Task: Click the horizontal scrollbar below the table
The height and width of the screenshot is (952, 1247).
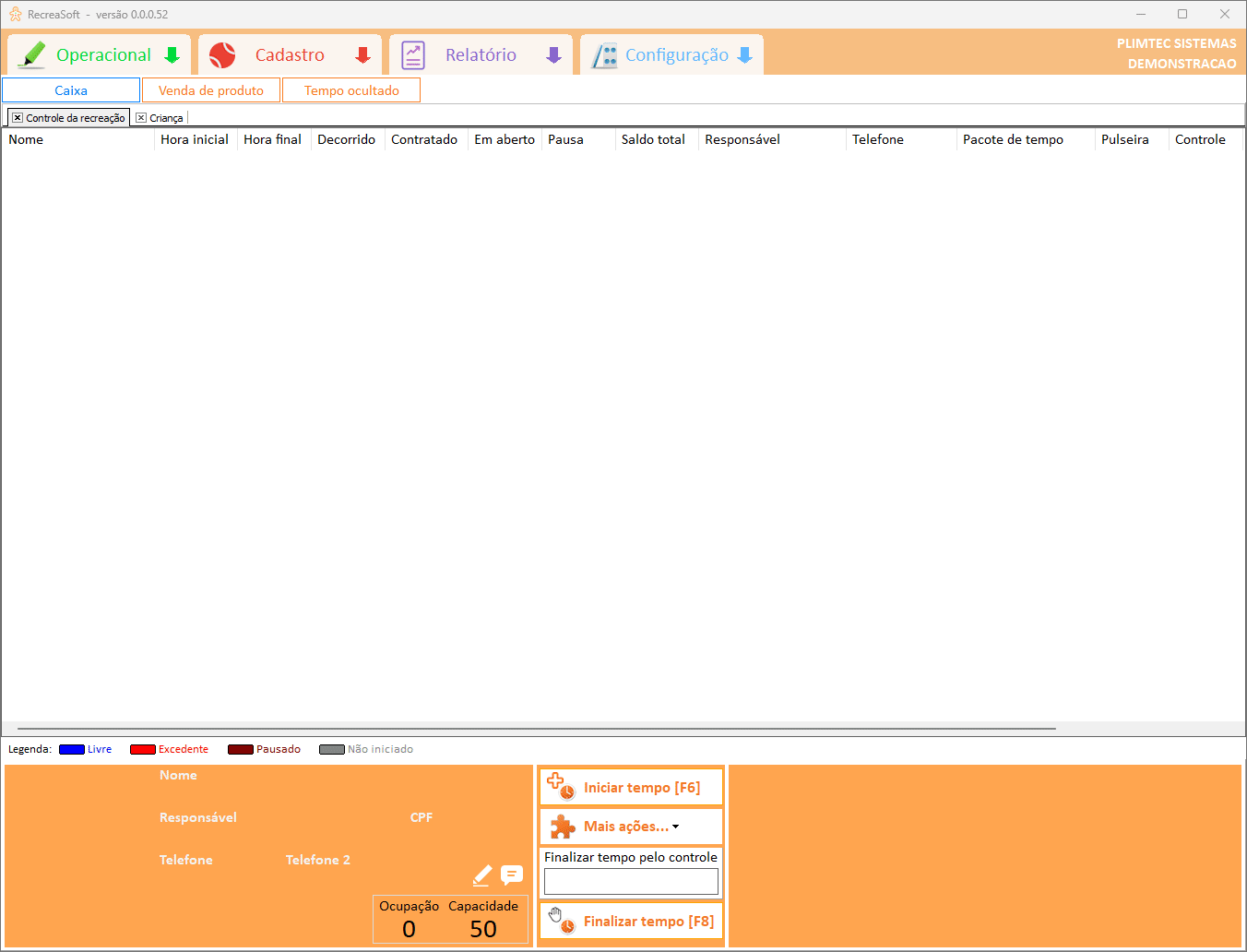Action: 535,729
